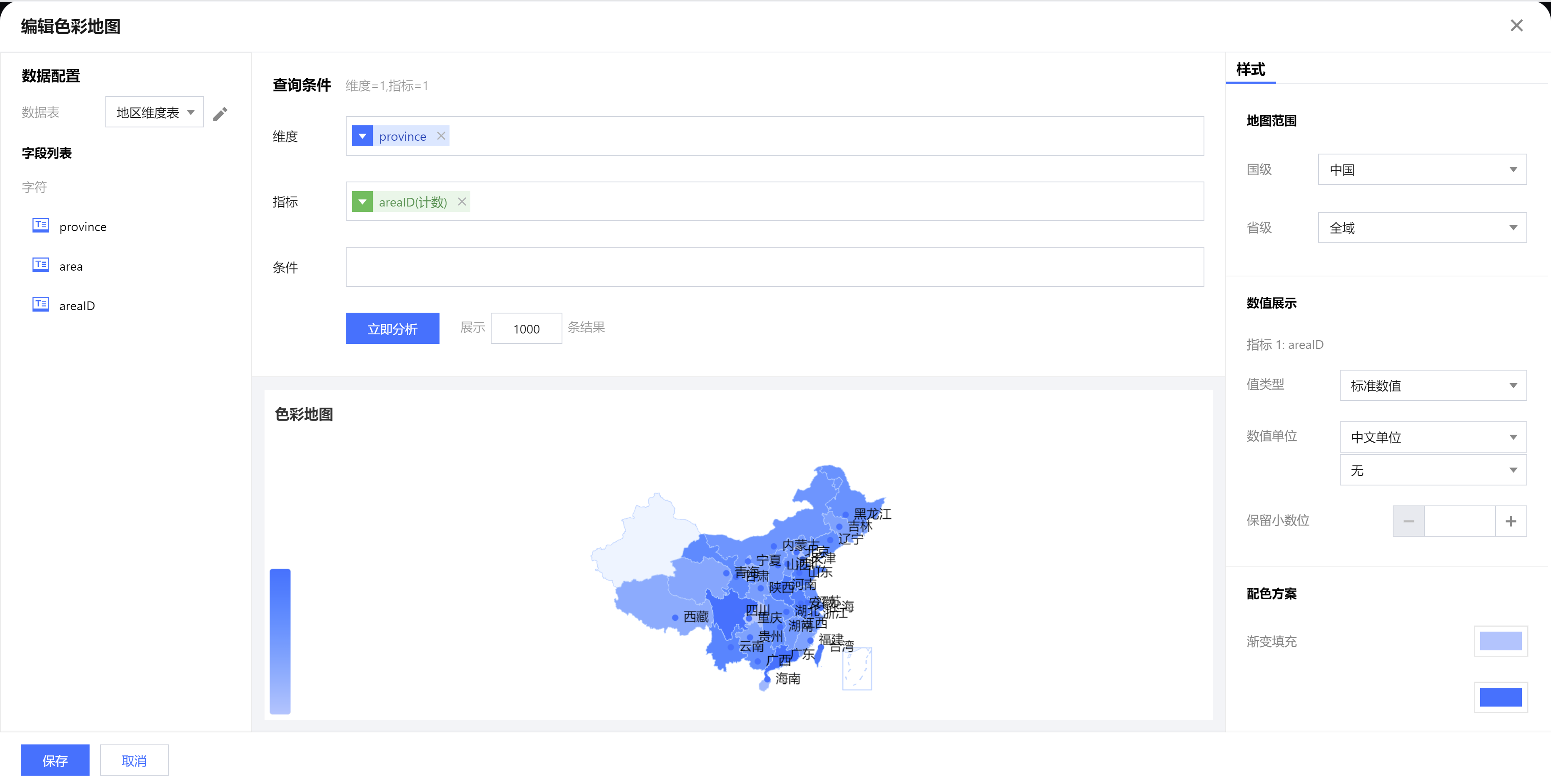Remove the province dimension tag
Screen dimensions: 1551x784
pyautogui.click(x=441, y=136)
